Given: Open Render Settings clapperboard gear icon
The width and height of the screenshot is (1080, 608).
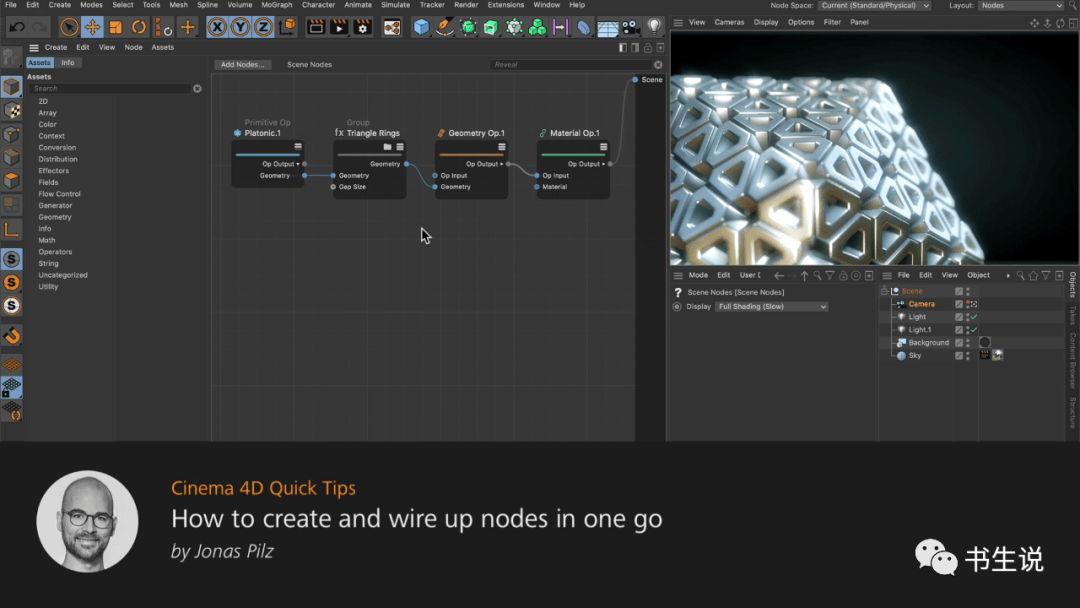Looking at the screenshot, I should click(362, 28).
